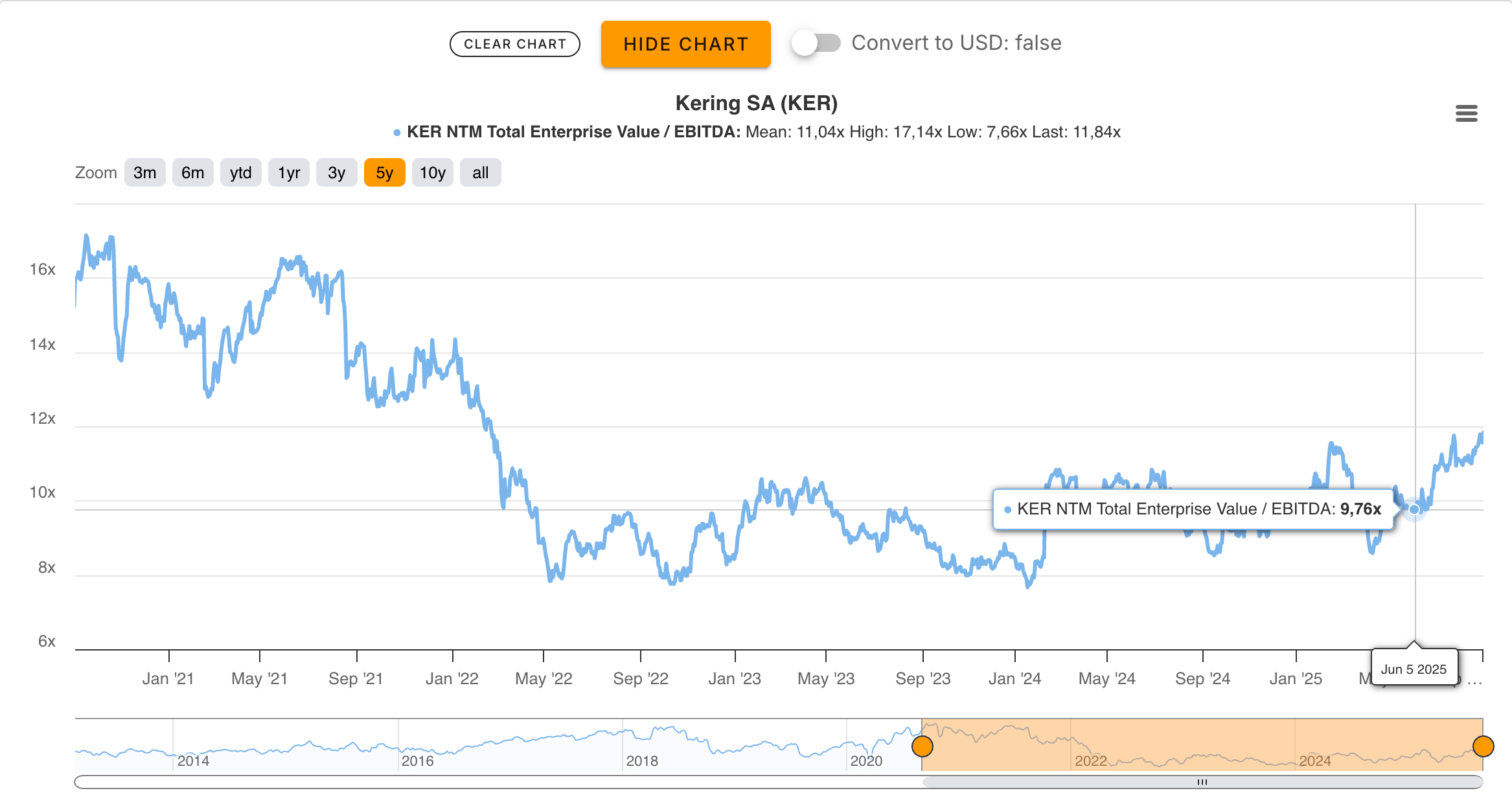Click the right orange navigator handle
Screen dimensions: 1512x806
(1483, 746)
